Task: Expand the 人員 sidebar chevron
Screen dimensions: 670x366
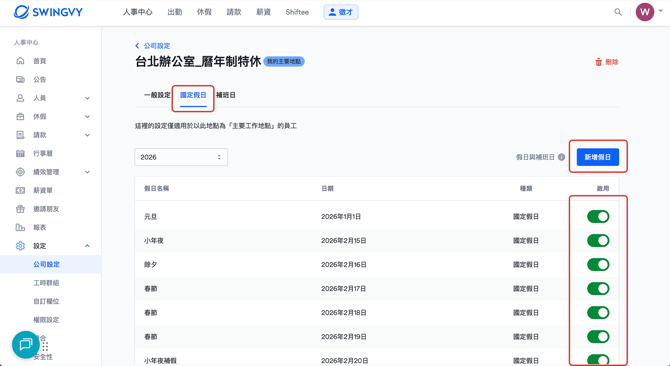Action: 87,98
